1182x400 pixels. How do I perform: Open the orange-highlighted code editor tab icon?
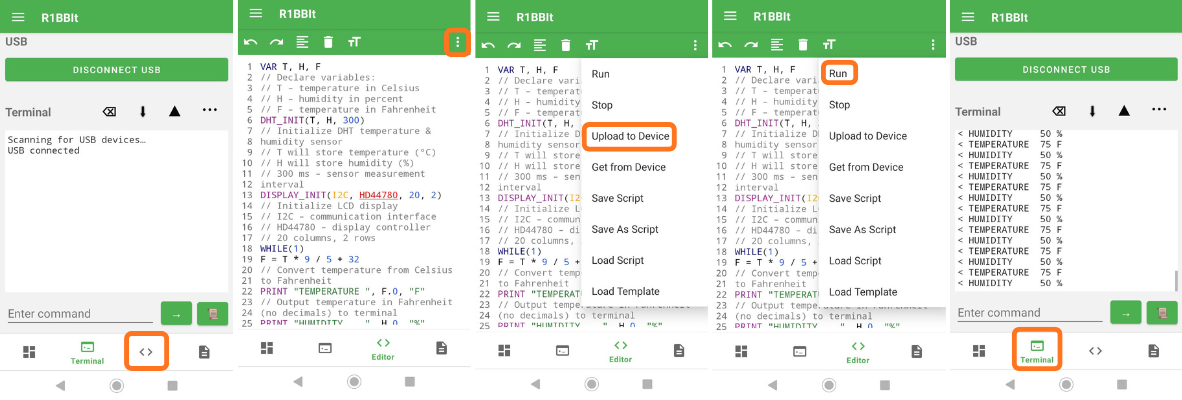146,352
